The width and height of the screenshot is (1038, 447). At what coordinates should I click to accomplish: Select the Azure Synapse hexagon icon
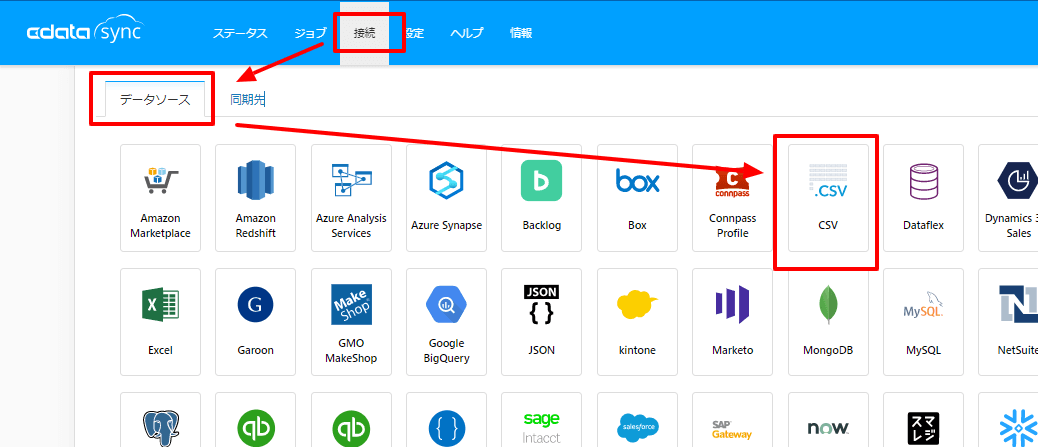tap(446, 180)
